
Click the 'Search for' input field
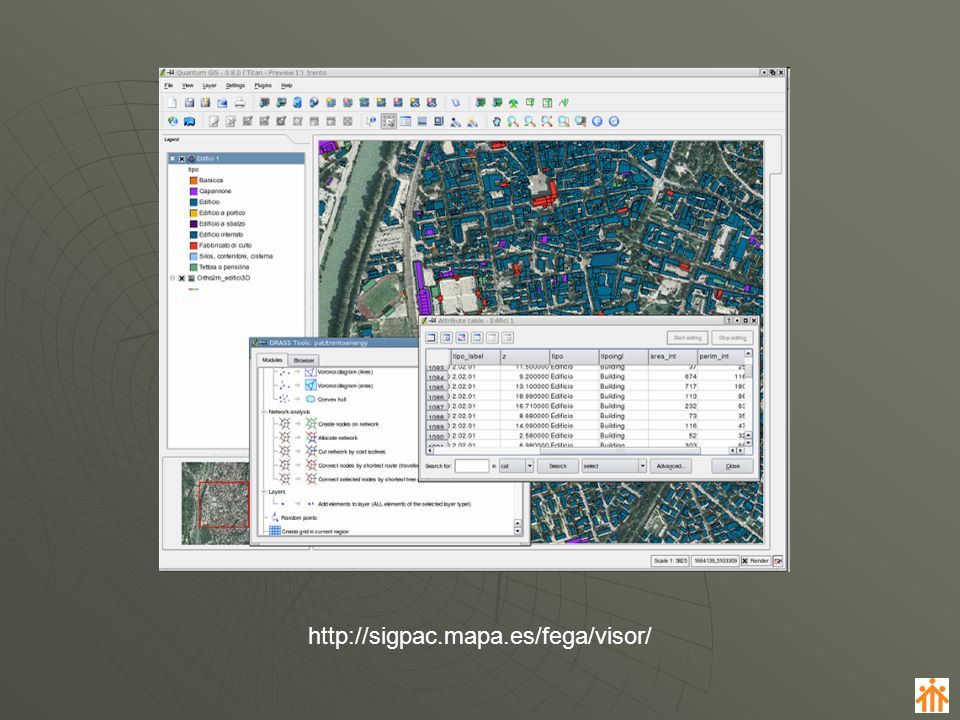coord(472,466)
